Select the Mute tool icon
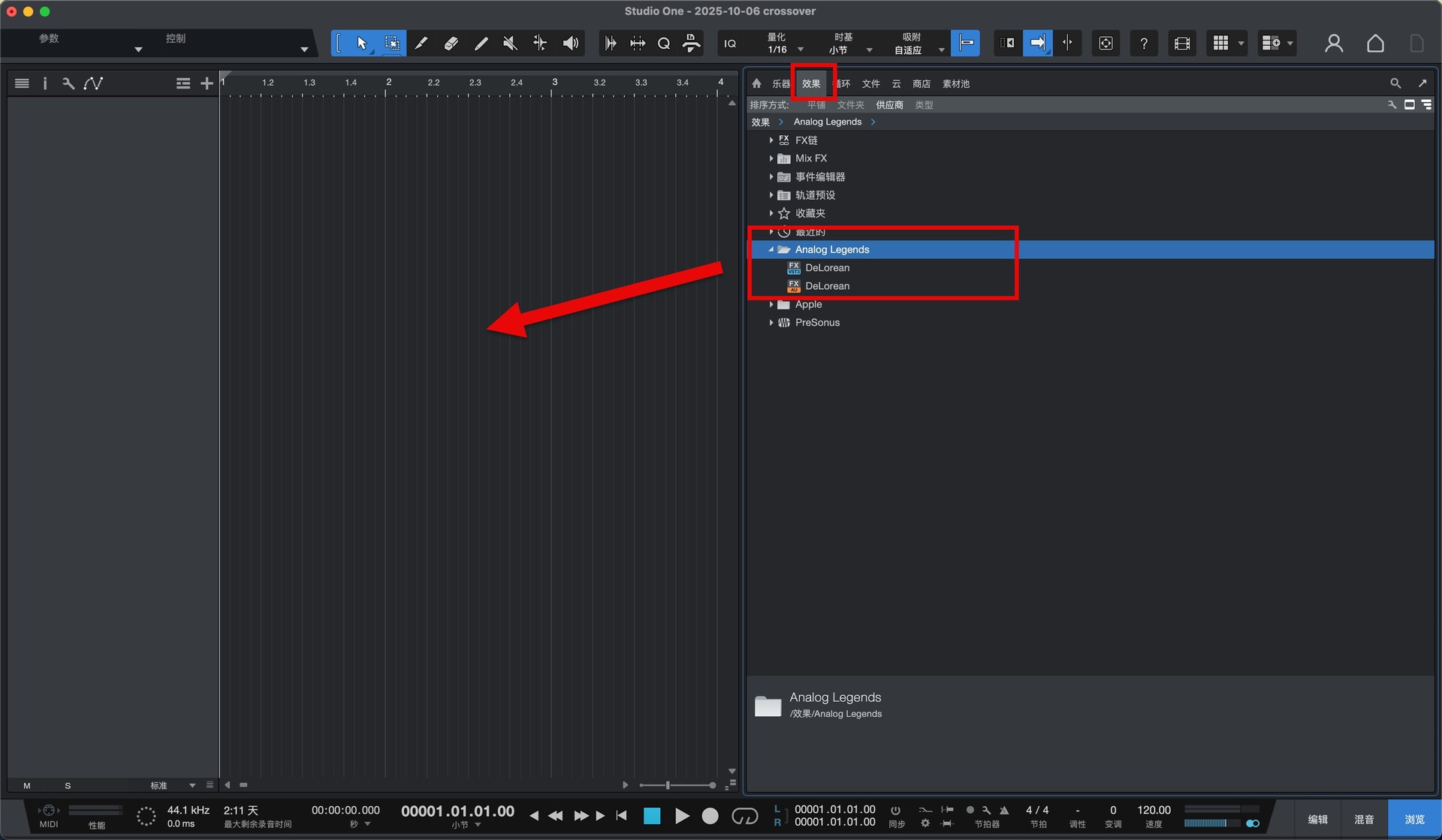This screenshot has width=1442, height=840. coord(510,44)
